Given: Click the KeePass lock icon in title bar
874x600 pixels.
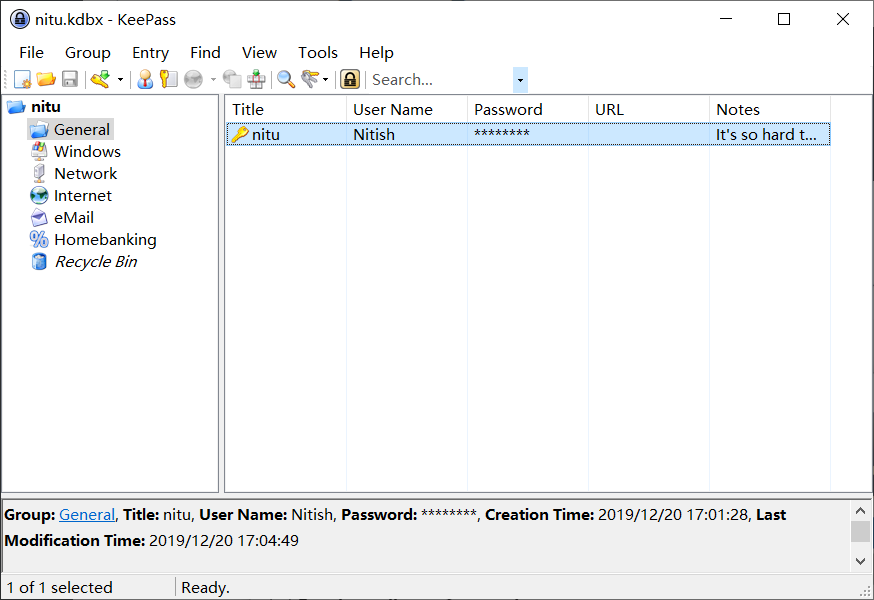Looking at the screenshot, I should coord(20,20).
